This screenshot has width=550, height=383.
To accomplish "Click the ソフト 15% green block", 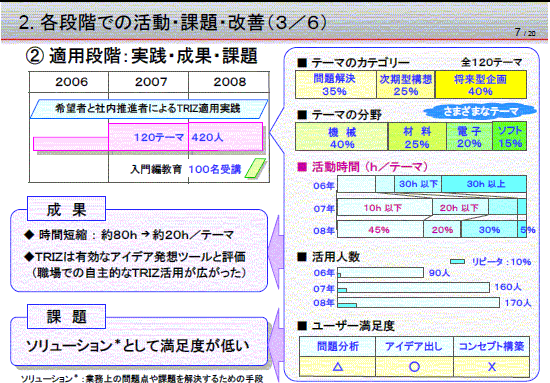I will tap(510, 136).
